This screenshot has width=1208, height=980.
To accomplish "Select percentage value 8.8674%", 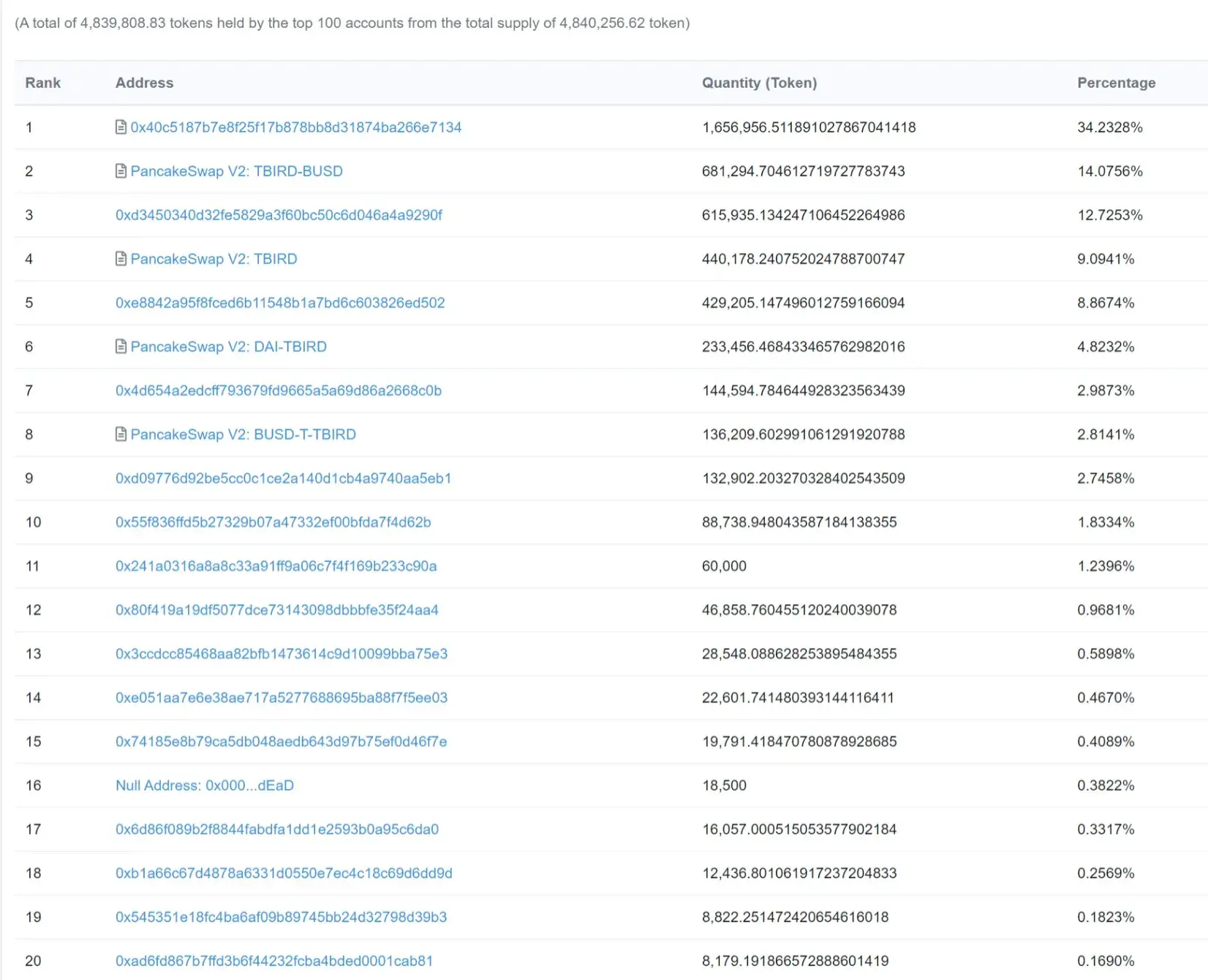I will [1106, 303].
